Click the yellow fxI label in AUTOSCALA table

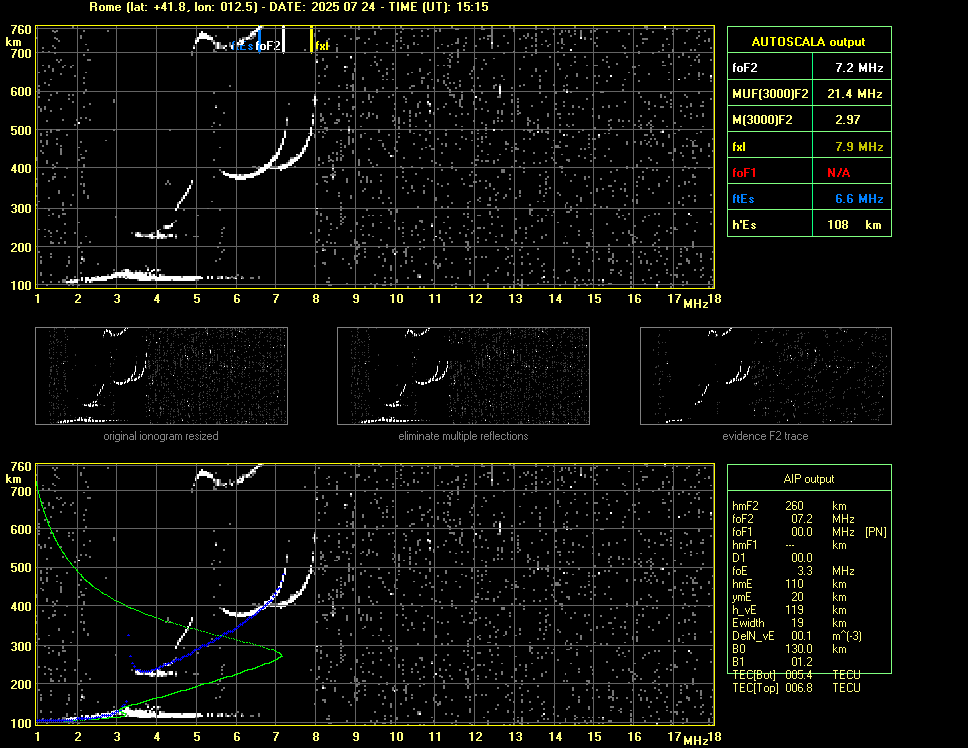click(x=738, y=147)
